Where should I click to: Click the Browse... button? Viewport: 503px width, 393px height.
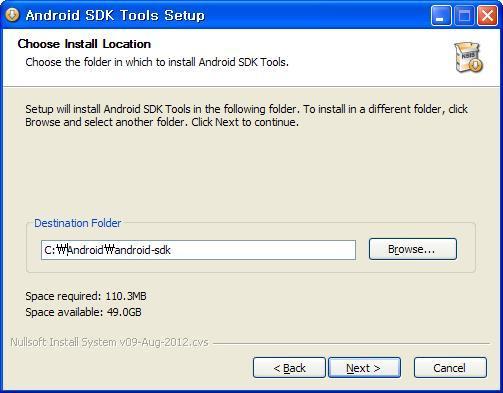click(413, 249)
